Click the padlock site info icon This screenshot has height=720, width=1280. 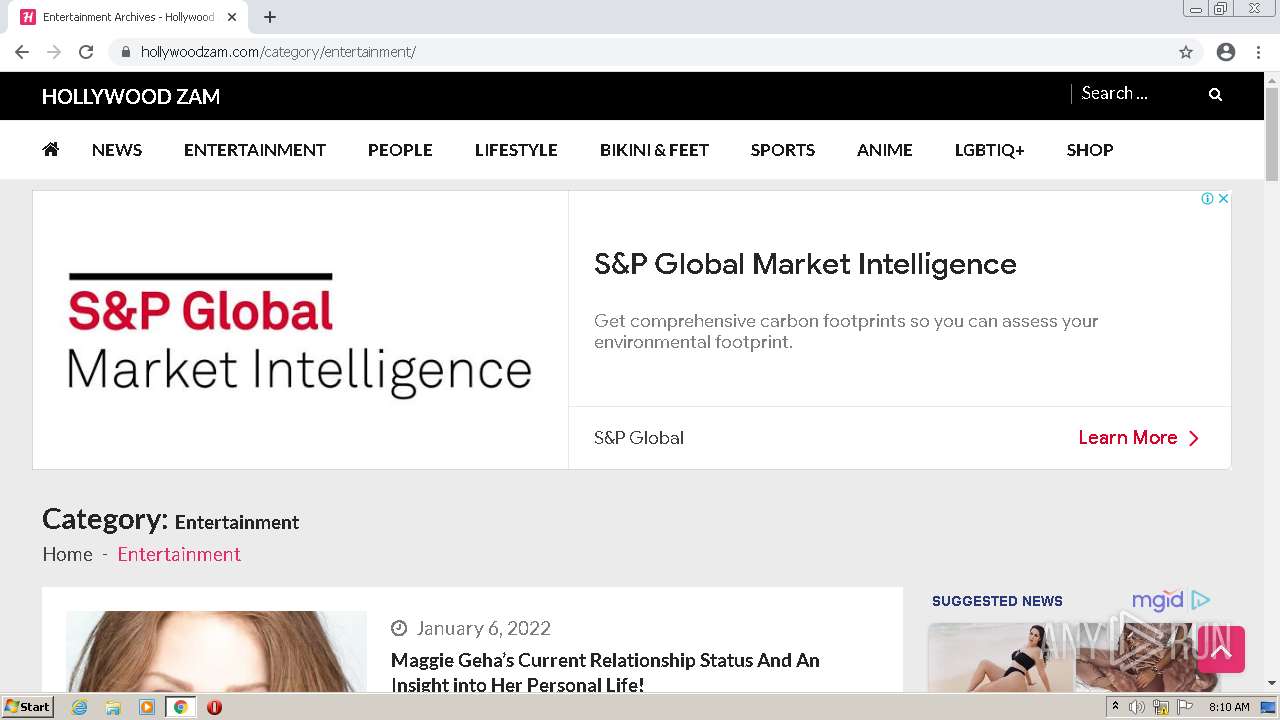point(125,52)
